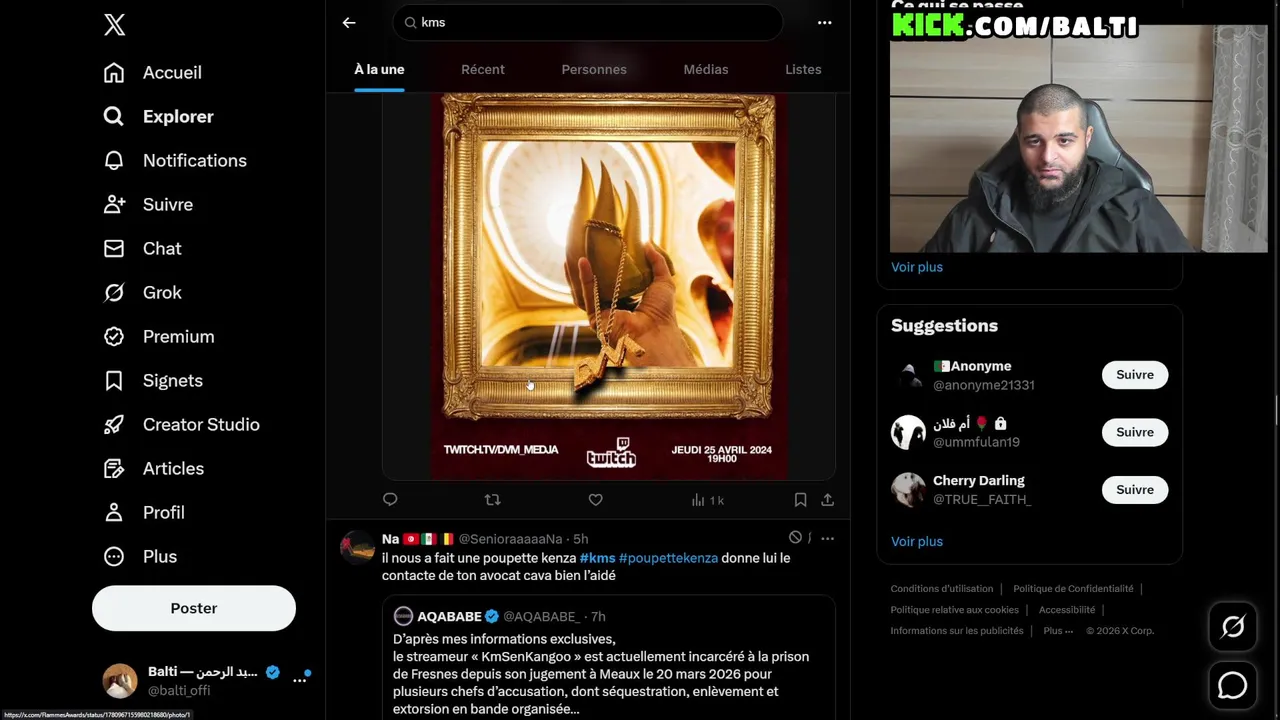The width and height of the screenshot is (1280, 720).
Task: Switch to the Listes tab
Action: 803,69
